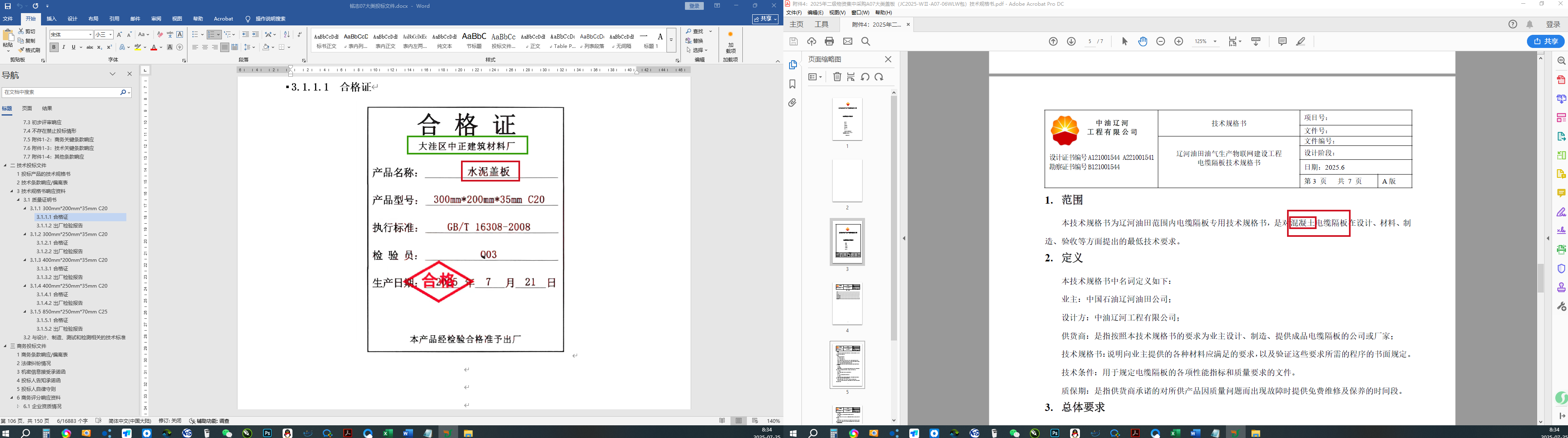Show paragraph marks in Word
This screenshot has height=438, width=1568.
click(299, 35)
